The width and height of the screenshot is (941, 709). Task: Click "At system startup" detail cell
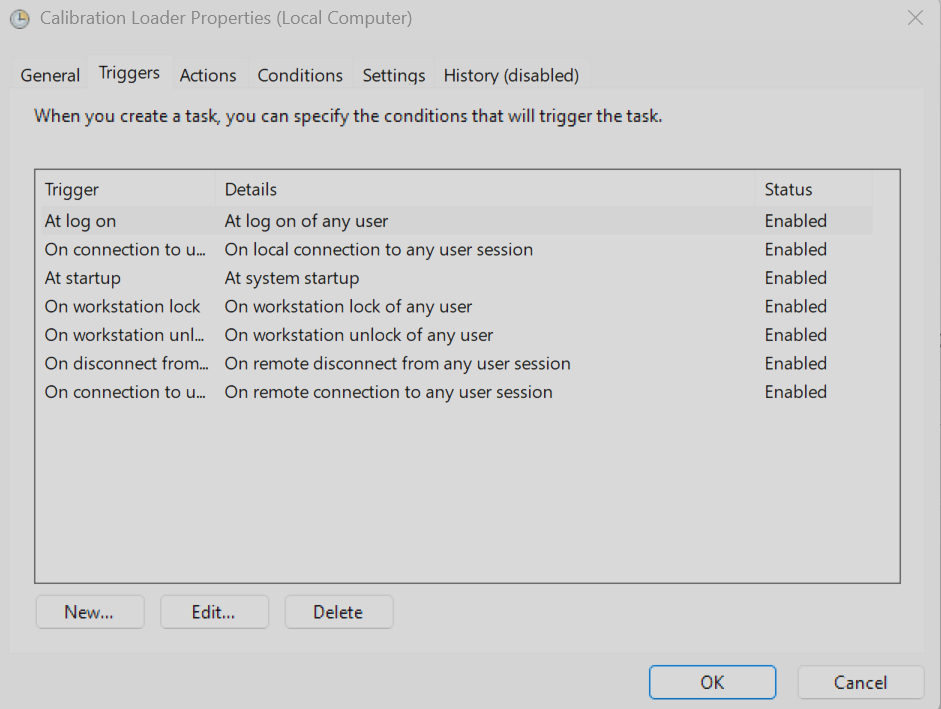292,278
